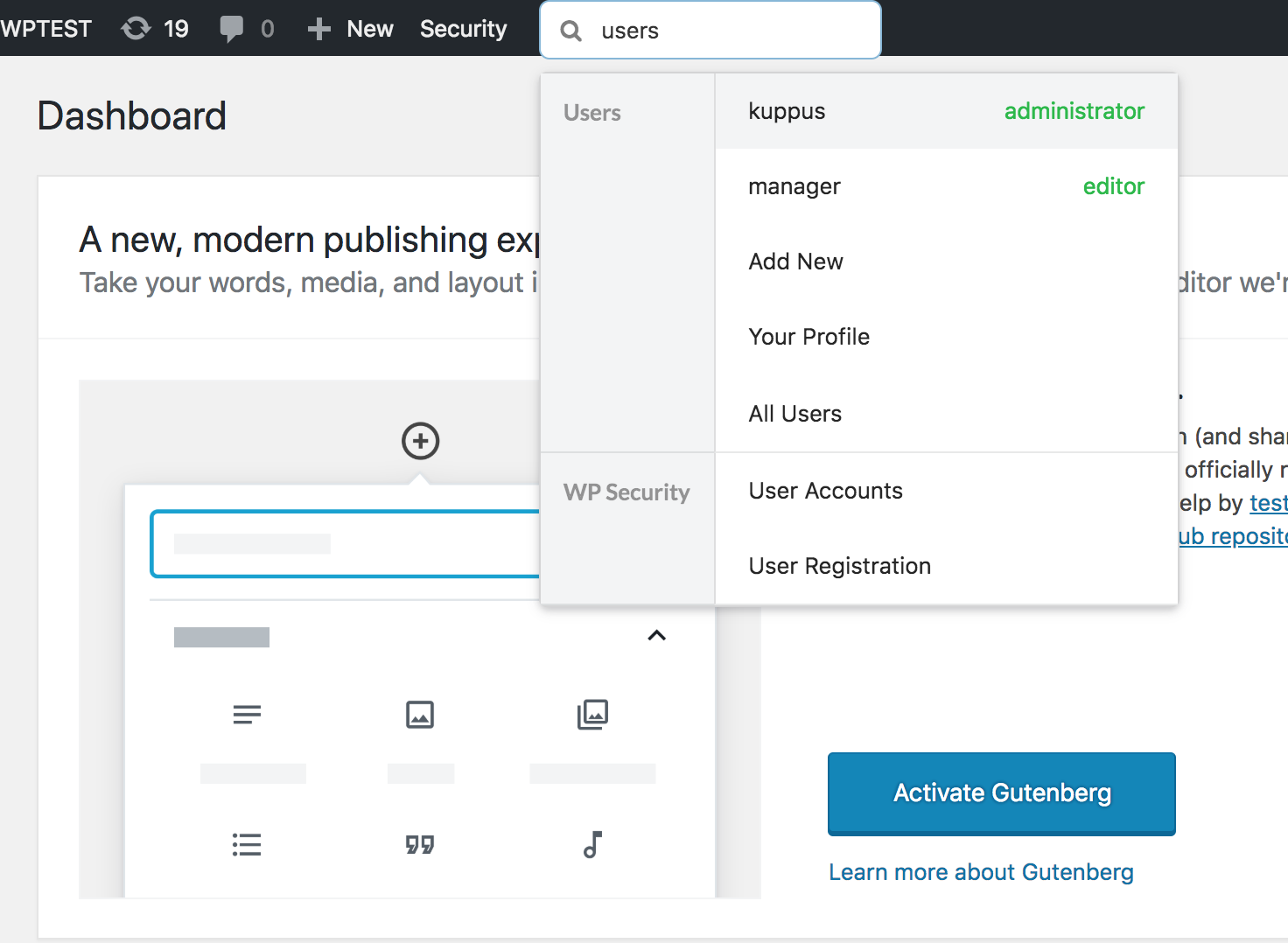Click the updates refresh icon

click(136, 29)
